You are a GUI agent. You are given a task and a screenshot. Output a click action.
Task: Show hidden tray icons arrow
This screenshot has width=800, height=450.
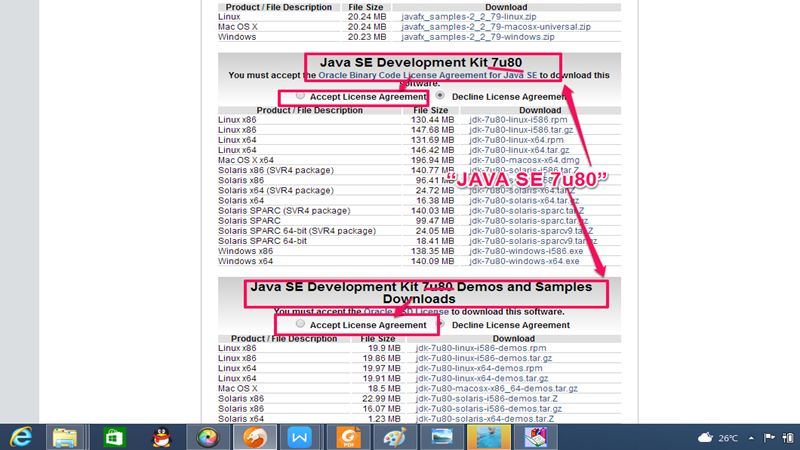(x=751, y=438)
